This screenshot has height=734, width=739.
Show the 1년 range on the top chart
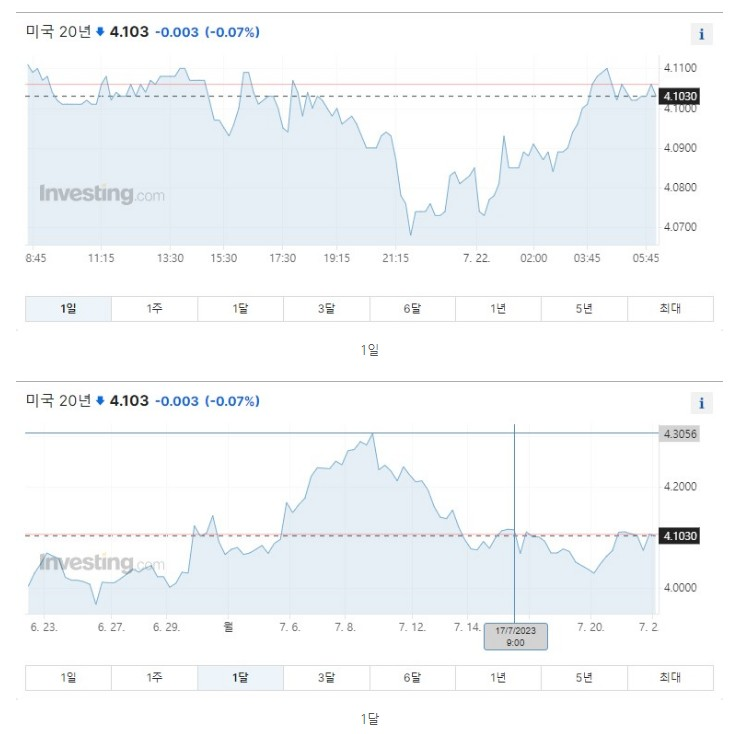[x=498, y=309]
